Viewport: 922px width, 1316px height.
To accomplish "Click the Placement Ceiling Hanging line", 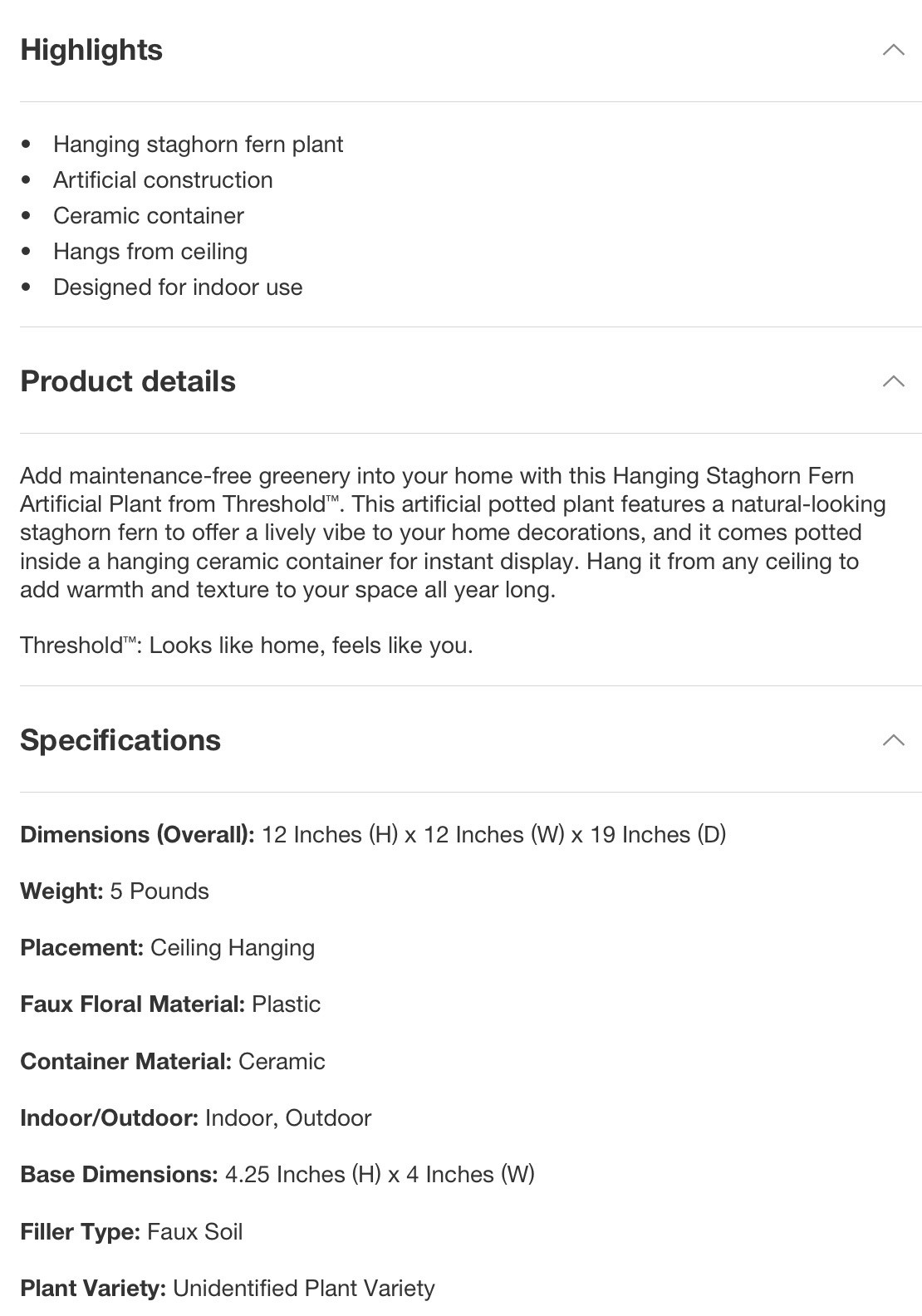I will coord(167,948).
